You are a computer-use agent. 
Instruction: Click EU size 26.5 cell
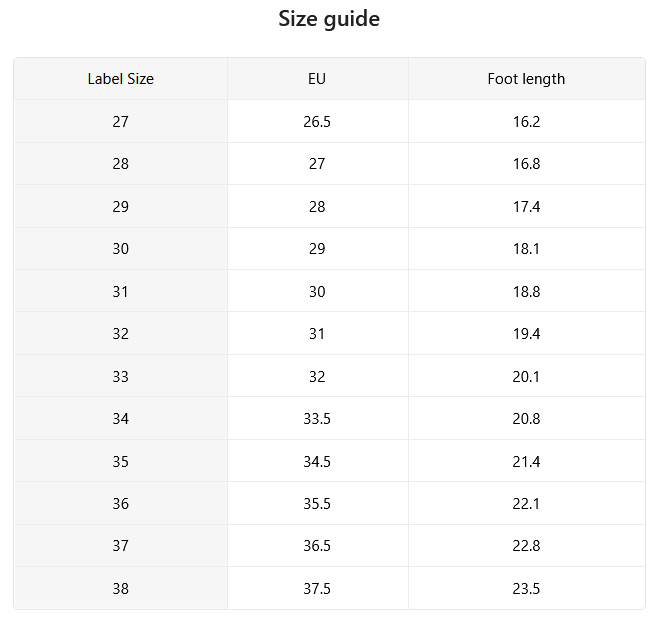(x=317, y=121)
